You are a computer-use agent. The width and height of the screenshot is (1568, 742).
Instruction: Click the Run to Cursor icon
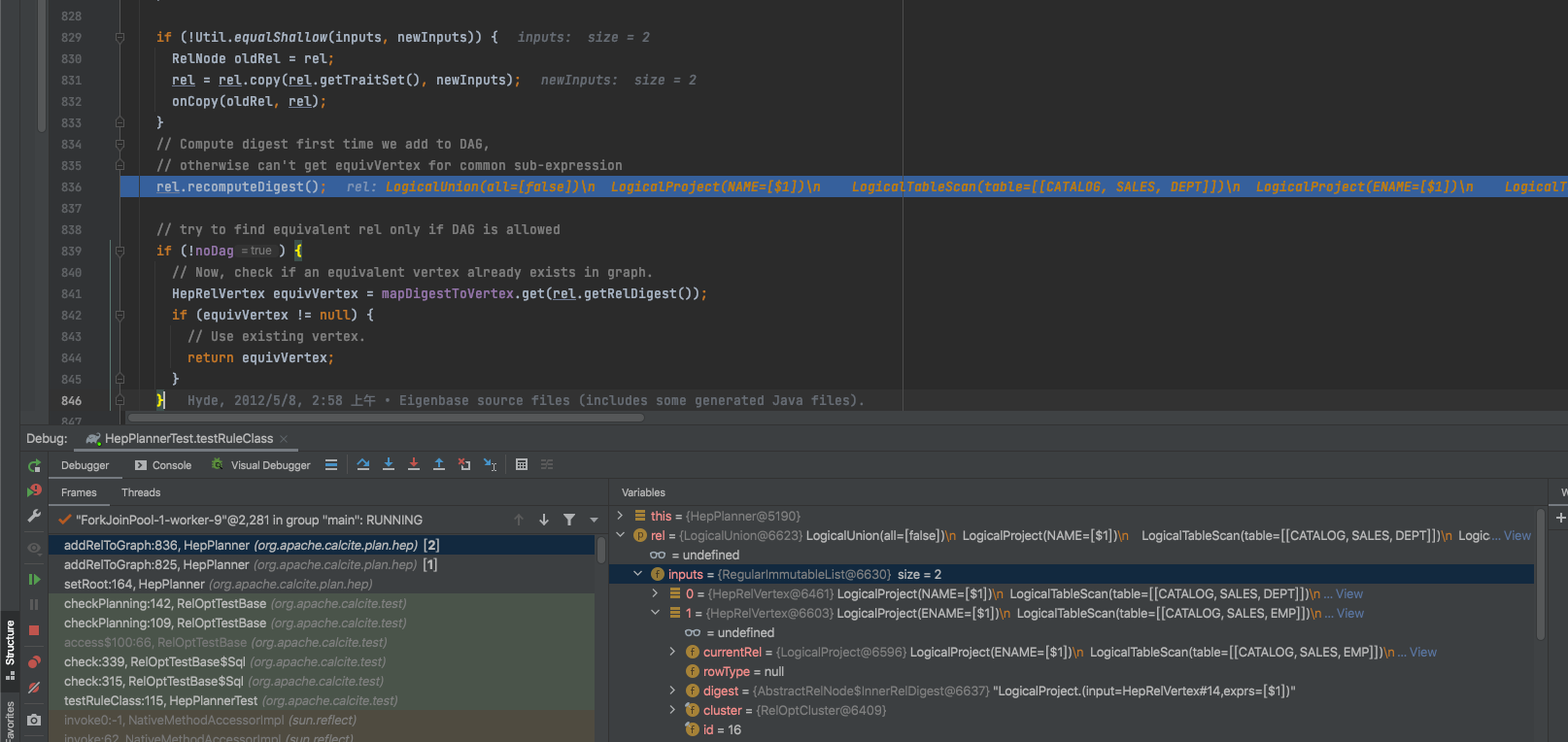point(490,465)
